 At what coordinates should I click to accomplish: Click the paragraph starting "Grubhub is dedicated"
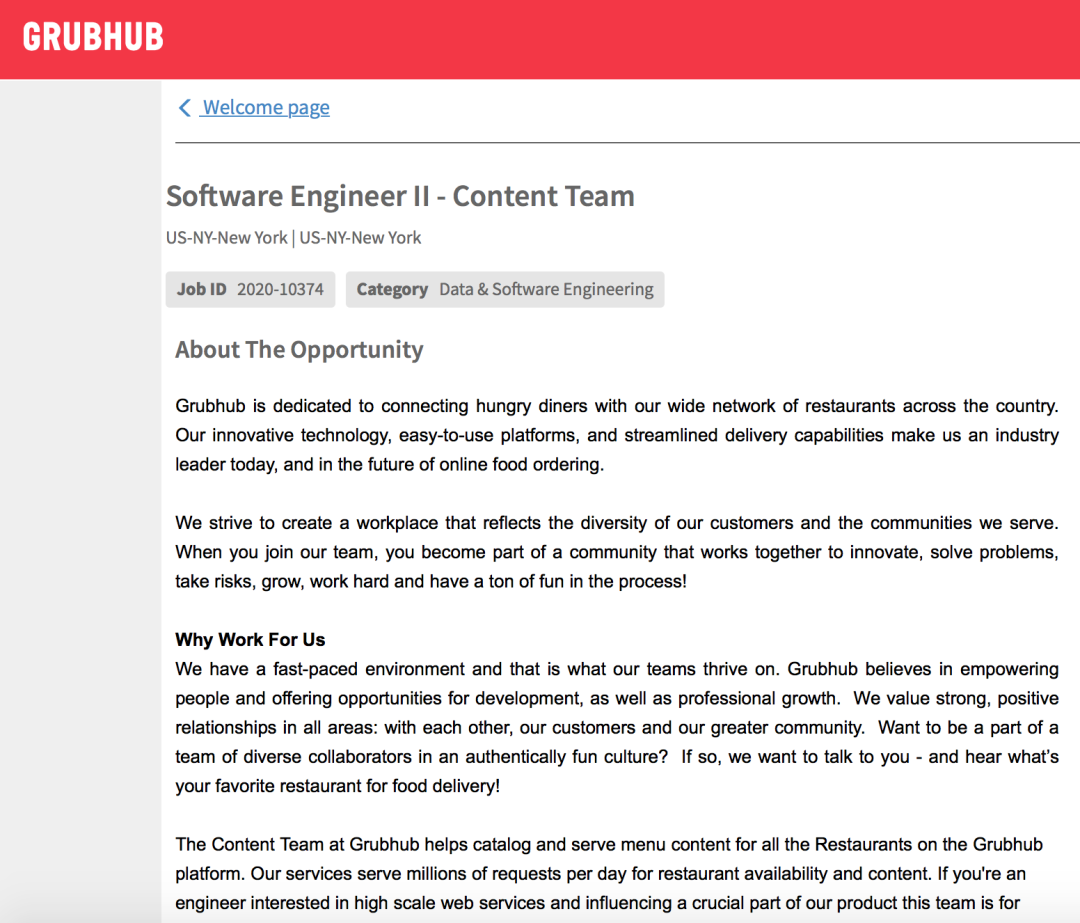[x=616, y=435]
